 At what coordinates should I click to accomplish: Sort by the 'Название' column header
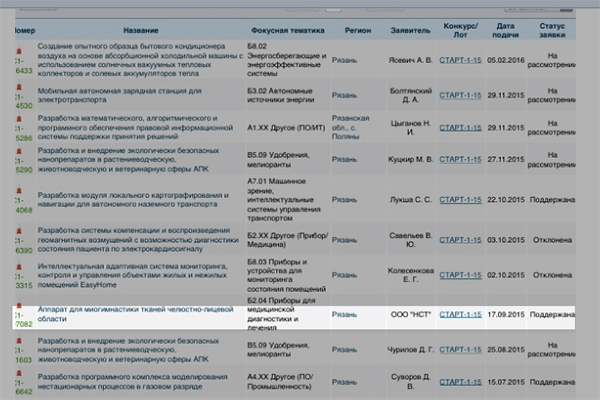click(x=140, y=30)
